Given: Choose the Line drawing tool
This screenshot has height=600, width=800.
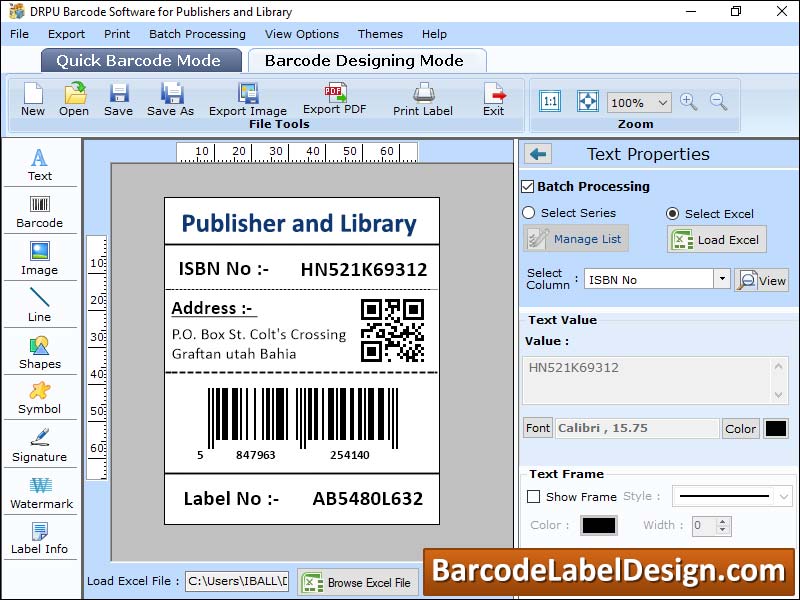Looking at the screenshot, I should (x=40, y=303).
